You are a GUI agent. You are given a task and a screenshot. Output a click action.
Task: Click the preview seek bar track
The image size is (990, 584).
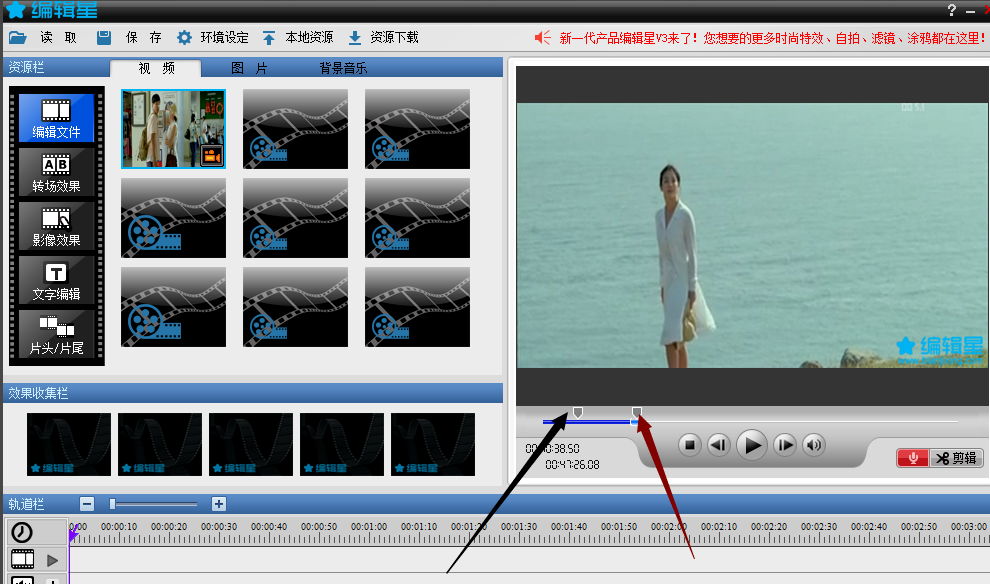pyautogui.click(x=750, y=421)
